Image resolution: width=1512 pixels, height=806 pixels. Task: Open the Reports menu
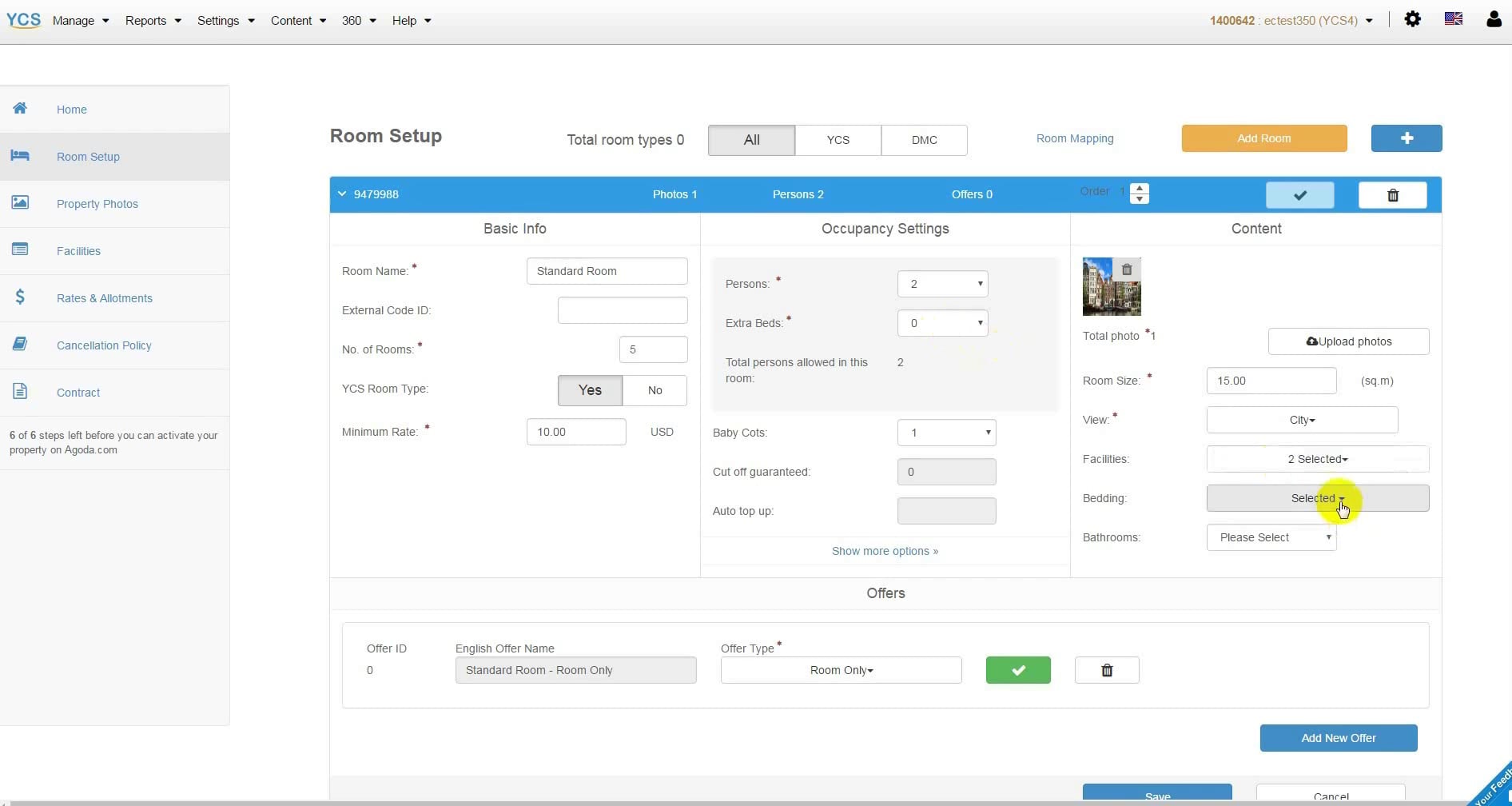(153, 20)
